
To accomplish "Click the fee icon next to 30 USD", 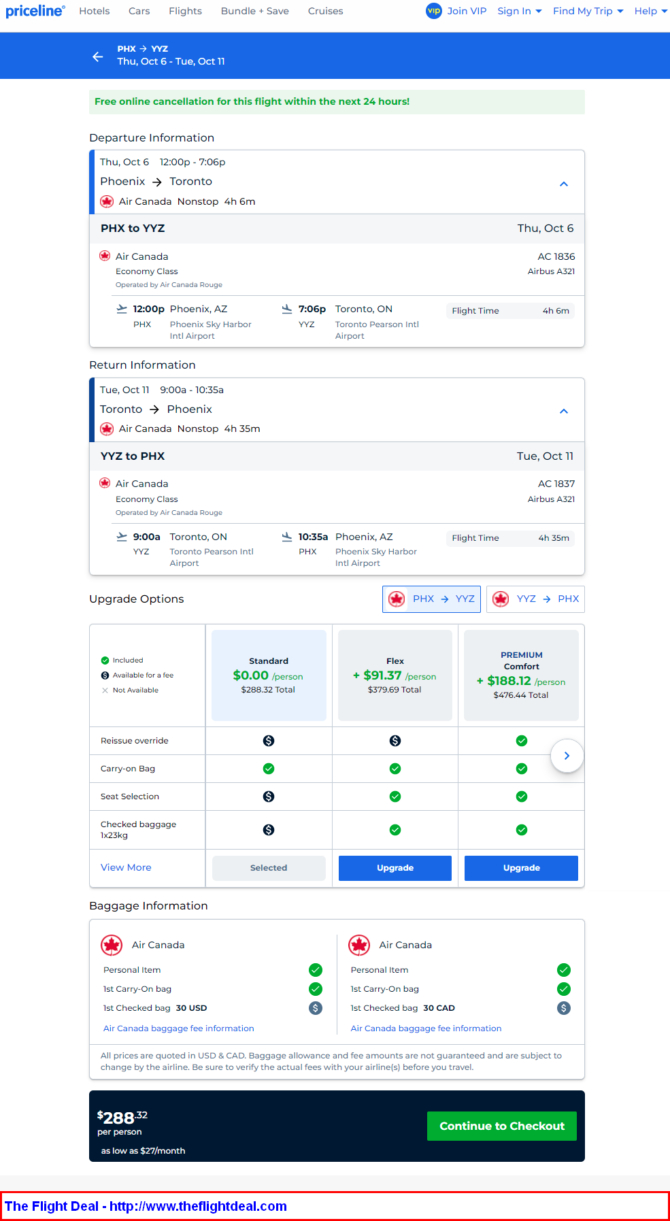I will tap(316, 1008).
